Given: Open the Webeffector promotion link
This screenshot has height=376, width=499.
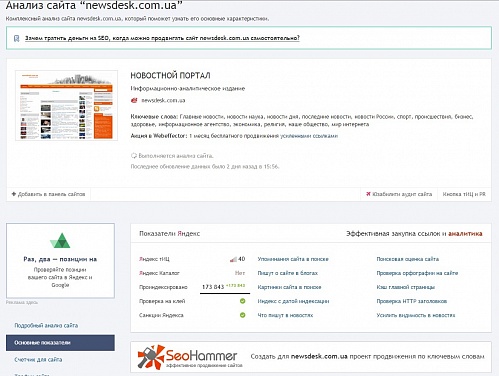Looking at the screenshot, I should click(309, 136).
